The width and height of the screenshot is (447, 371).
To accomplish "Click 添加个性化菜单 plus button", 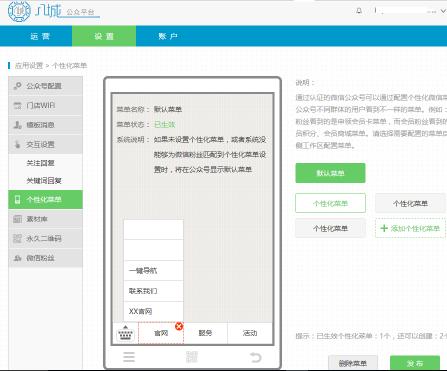I will [x=410, y=228].
